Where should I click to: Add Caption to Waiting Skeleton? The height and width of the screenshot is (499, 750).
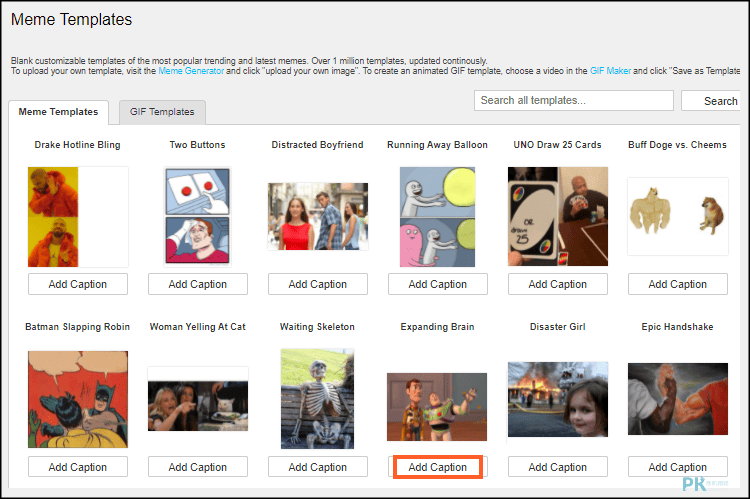click(318, 467)
